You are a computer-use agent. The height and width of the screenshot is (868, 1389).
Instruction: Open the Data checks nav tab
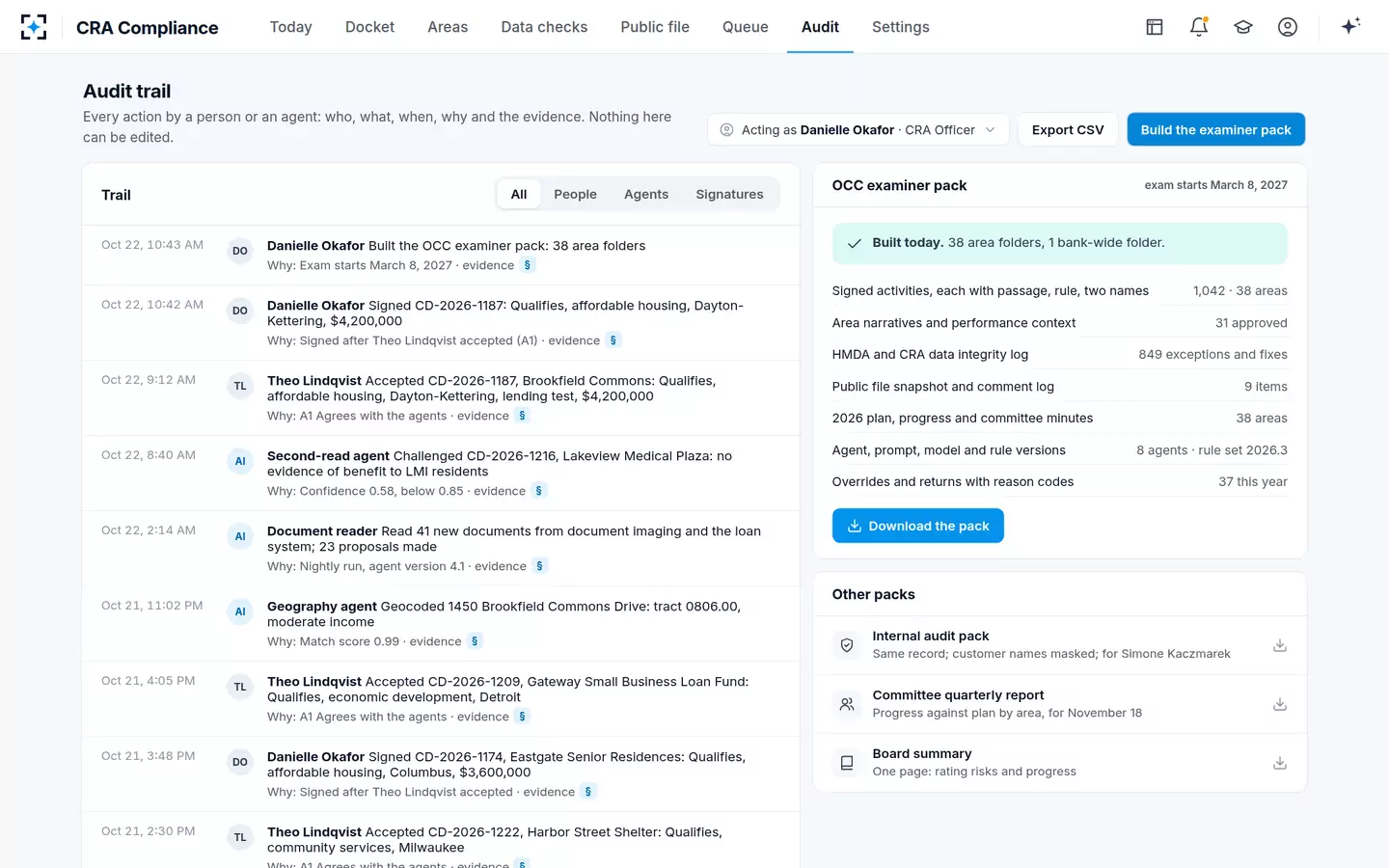tap(544, 27)
